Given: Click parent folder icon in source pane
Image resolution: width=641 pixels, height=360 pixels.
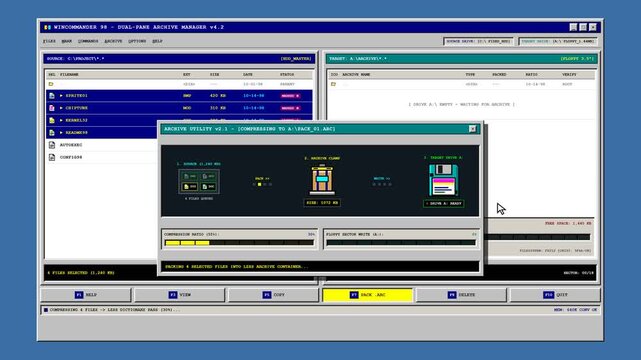Looking at the screenshot, I should 51,84.
